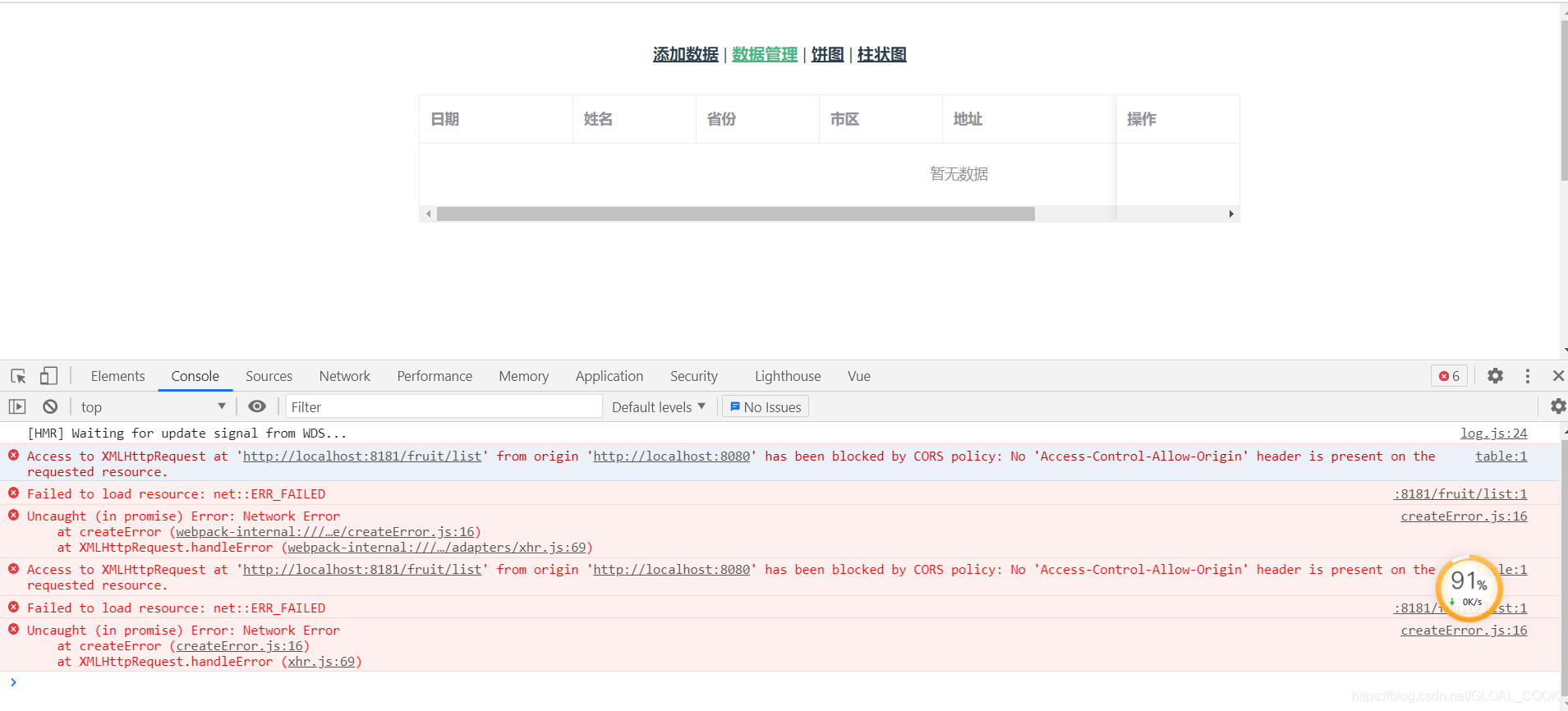This screenshot has height=711, width=1568.
Task: Open first createError.js:16 source link on right
Action: (x=1464, y=516)
